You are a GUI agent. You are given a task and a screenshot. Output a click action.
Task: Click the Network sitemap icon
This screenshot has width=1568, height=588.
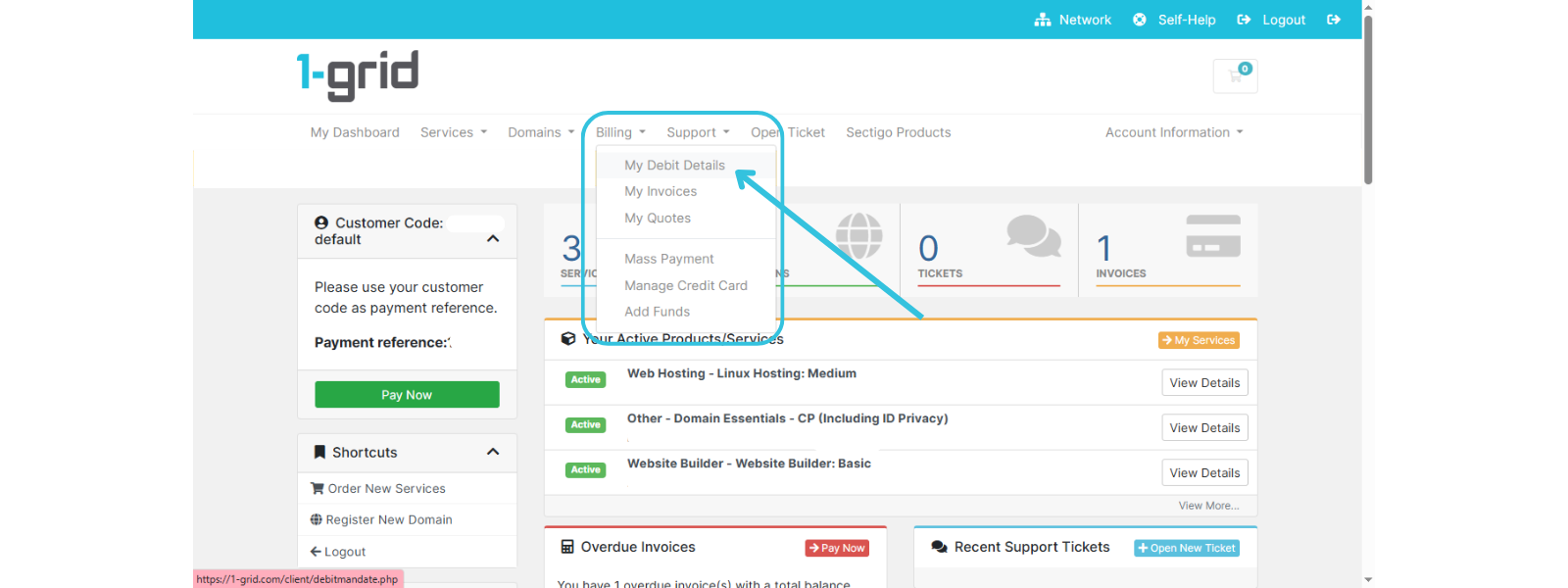(1043, 20)
